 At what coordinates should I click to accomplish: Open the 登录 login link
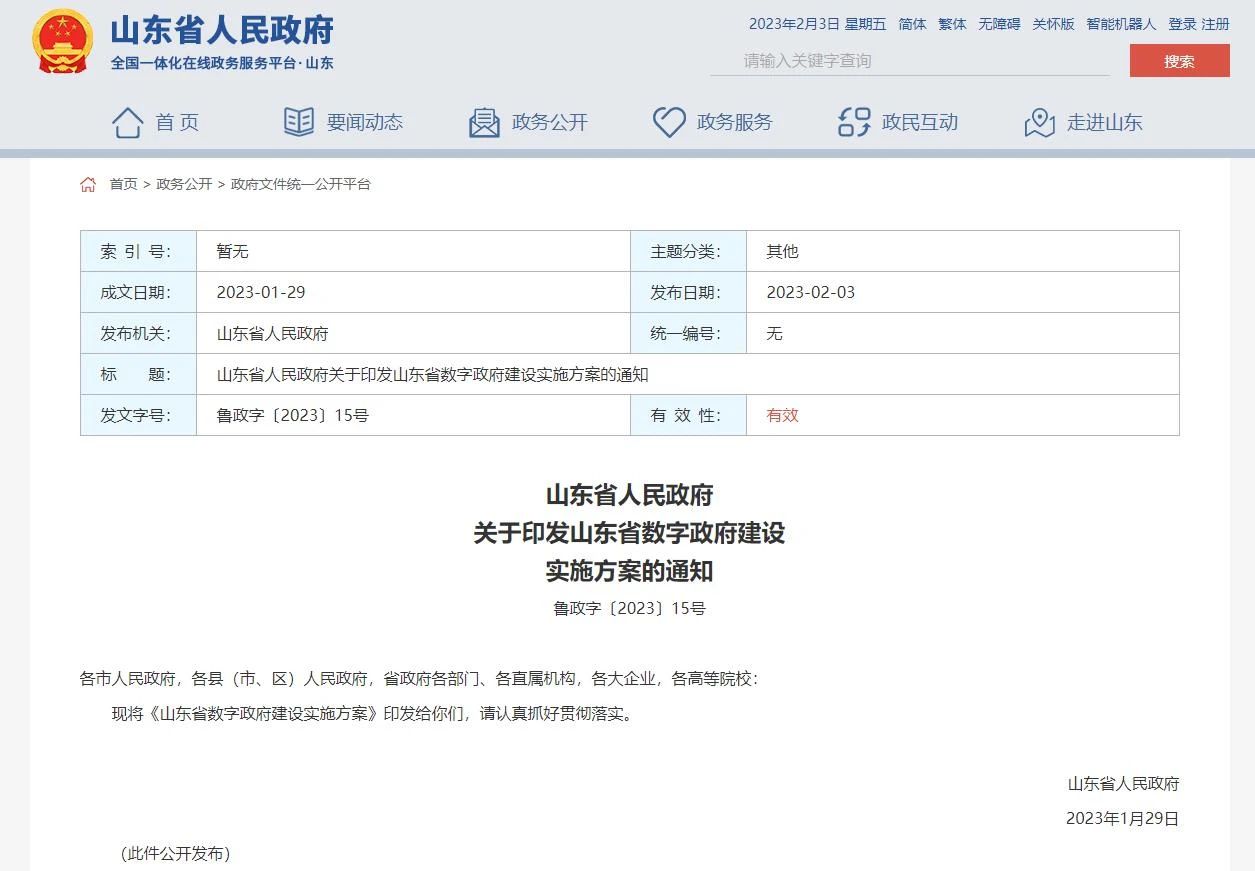[x=1182, y=24]
